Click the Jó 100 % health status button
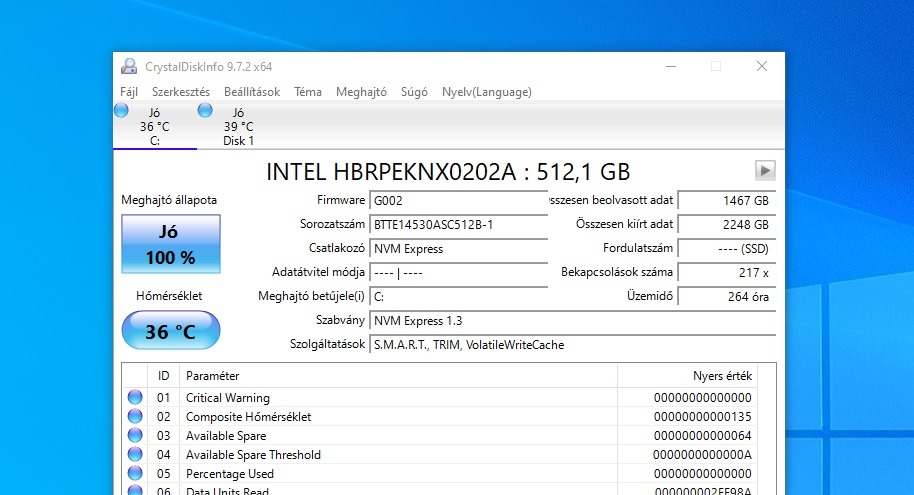914x495 pixels. (170, 245)
